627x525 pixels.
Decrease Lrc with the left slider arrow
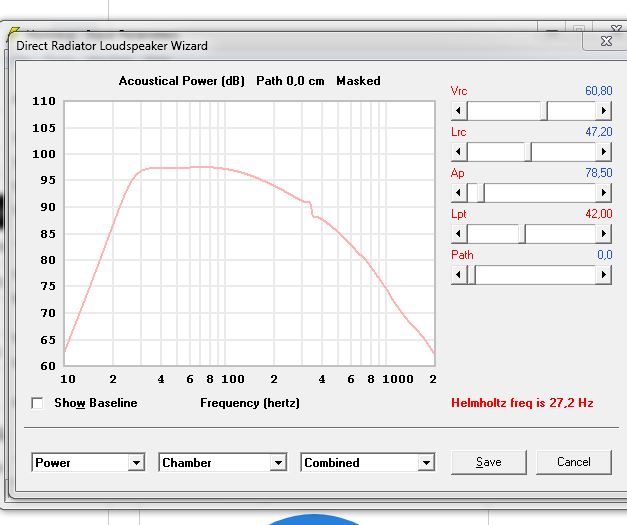coord(459,152)
